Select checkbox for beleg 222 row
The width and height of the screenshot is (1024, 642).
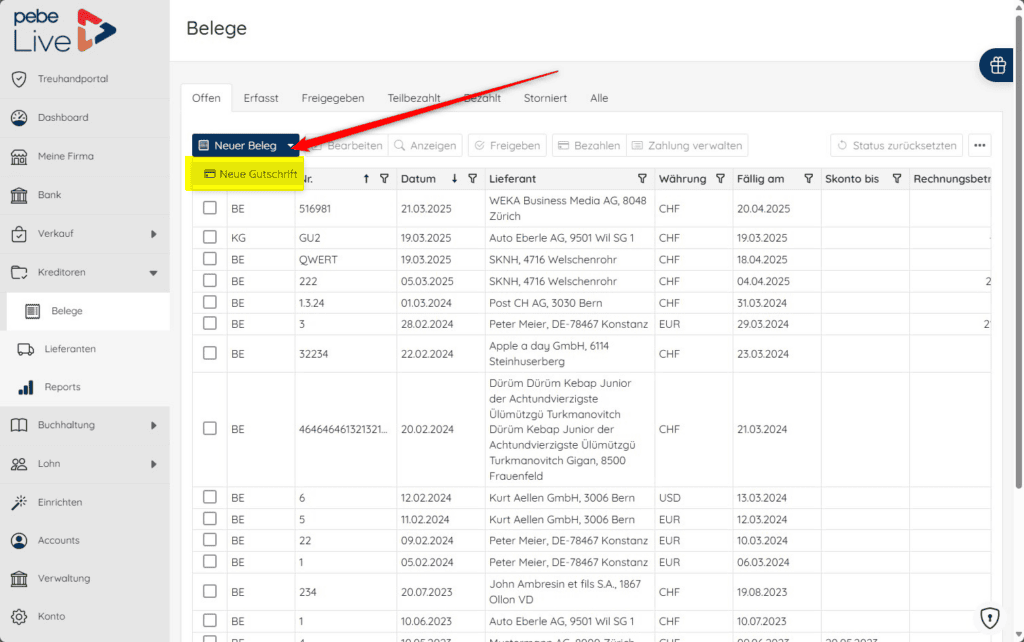click(x=210, y=280)
